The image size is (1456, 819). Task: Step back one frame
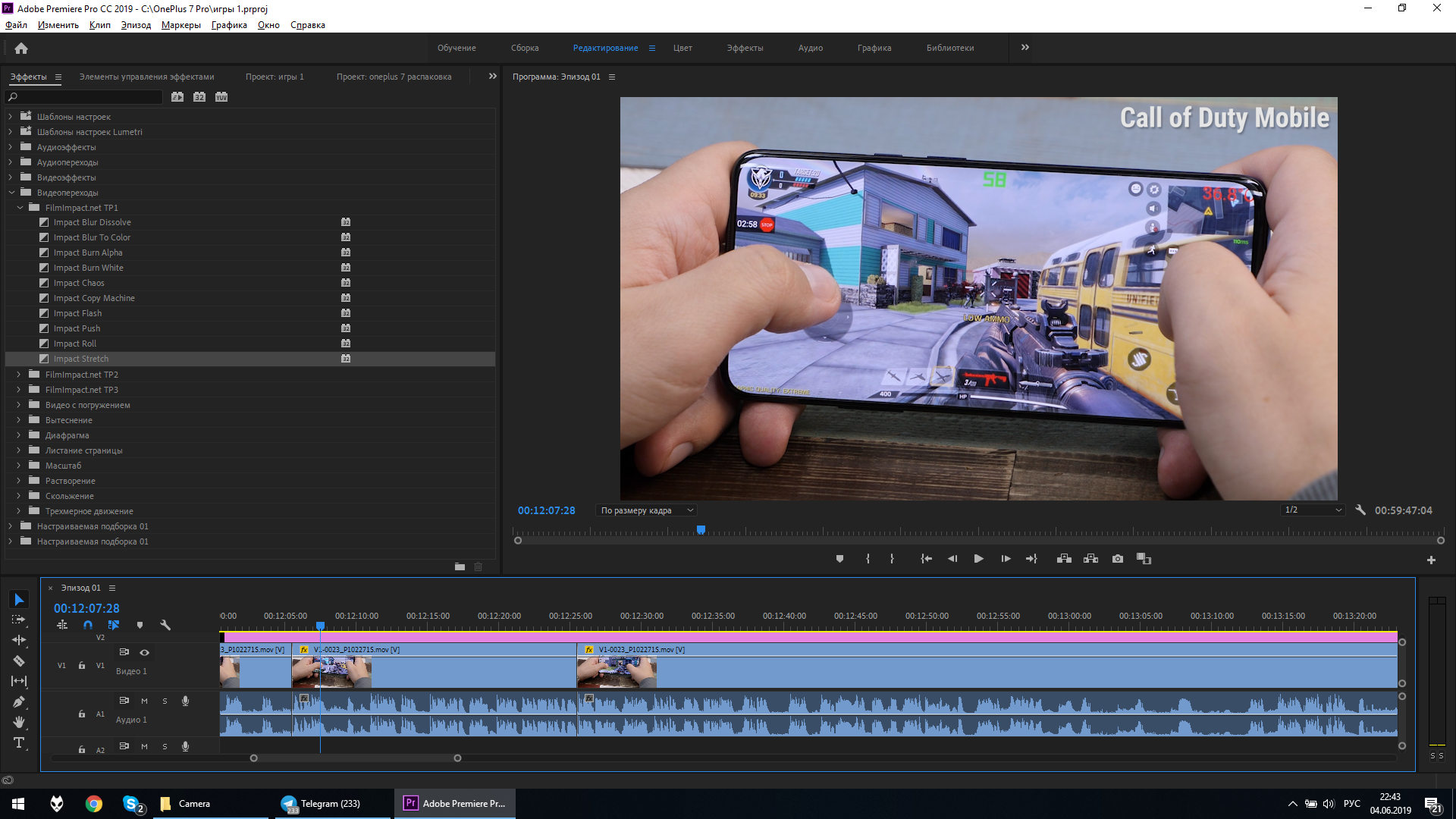952,559
